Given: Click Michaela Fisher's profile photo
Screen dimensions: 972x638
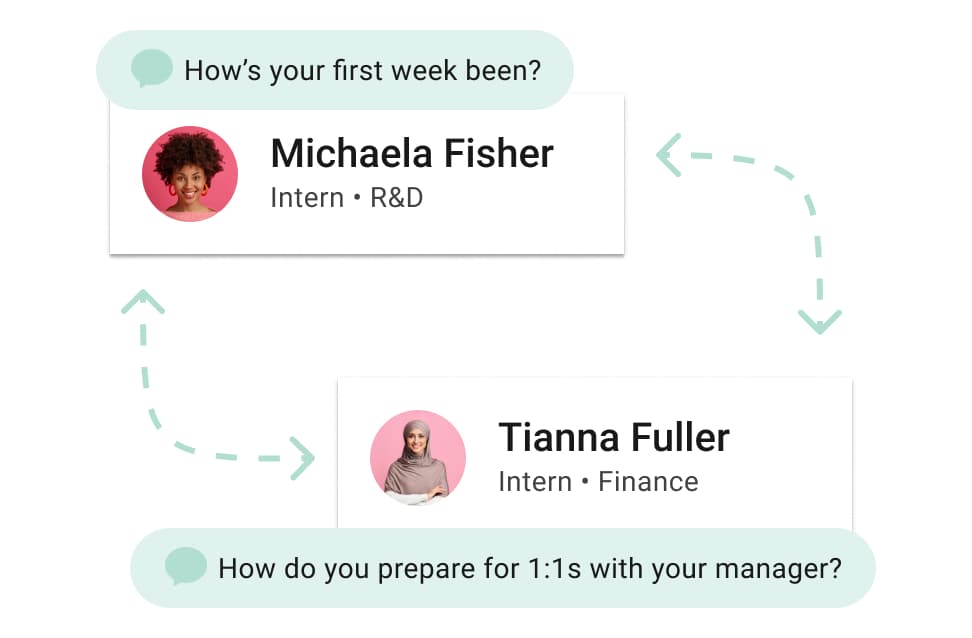Looking at the screenshot, I should point(190,174).
